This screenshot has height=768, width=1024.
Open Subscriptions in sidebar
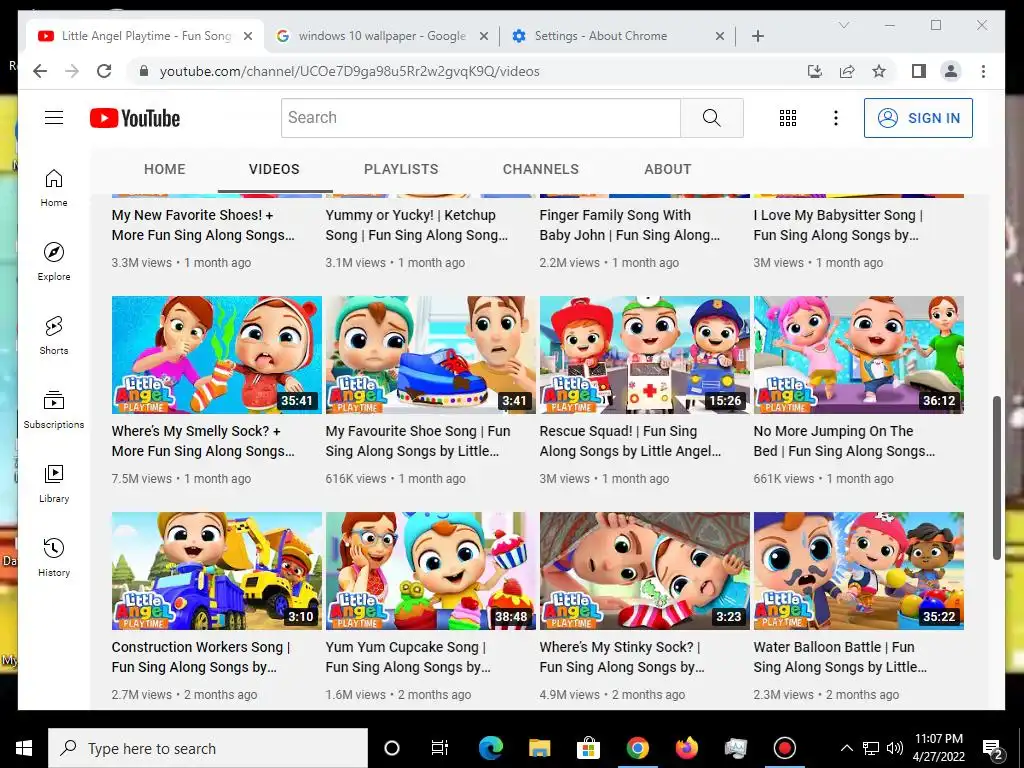tap(54, 409)
